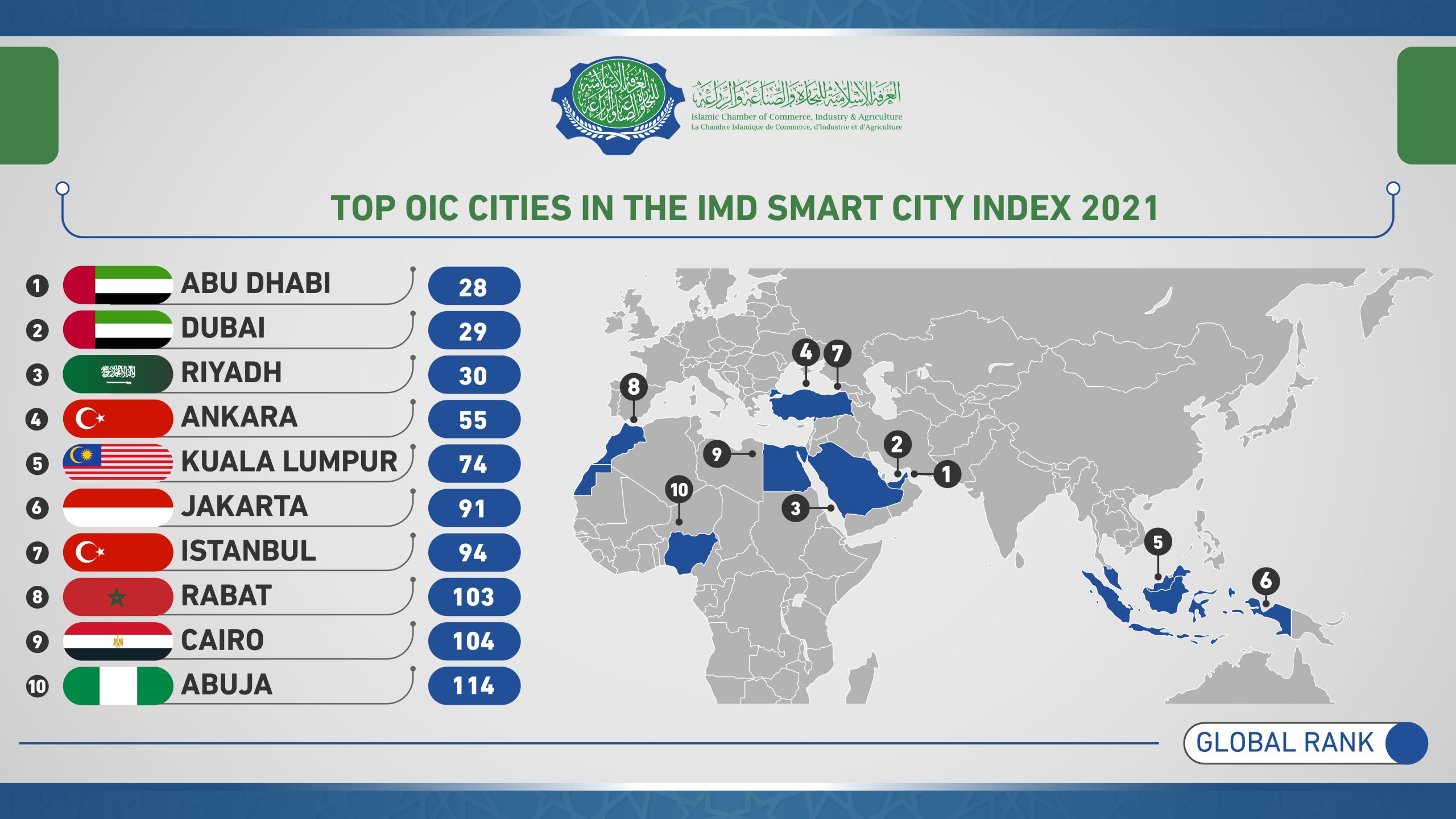This screenshot has height=819, width=1456.
Task: Click the Turkey flag beside Ankara
Action: coord(118,419)
